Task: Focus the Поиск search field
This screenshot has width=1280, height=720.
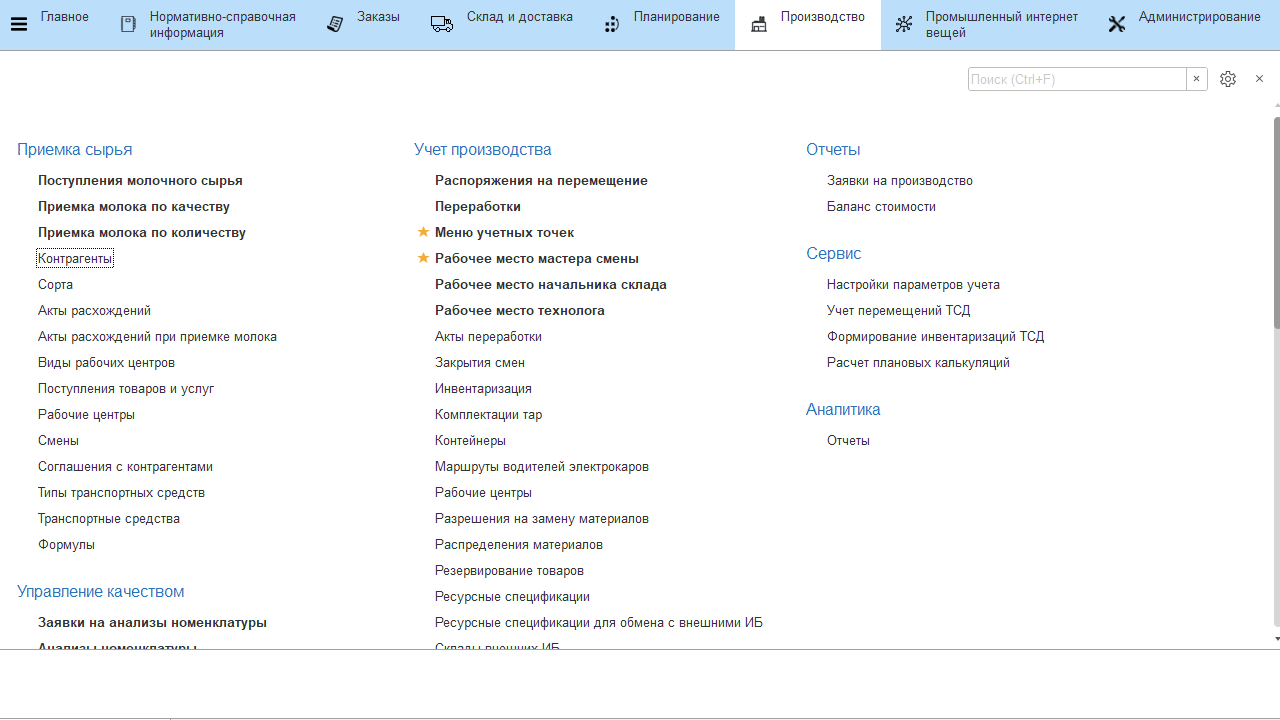Action: (1076, 79)
